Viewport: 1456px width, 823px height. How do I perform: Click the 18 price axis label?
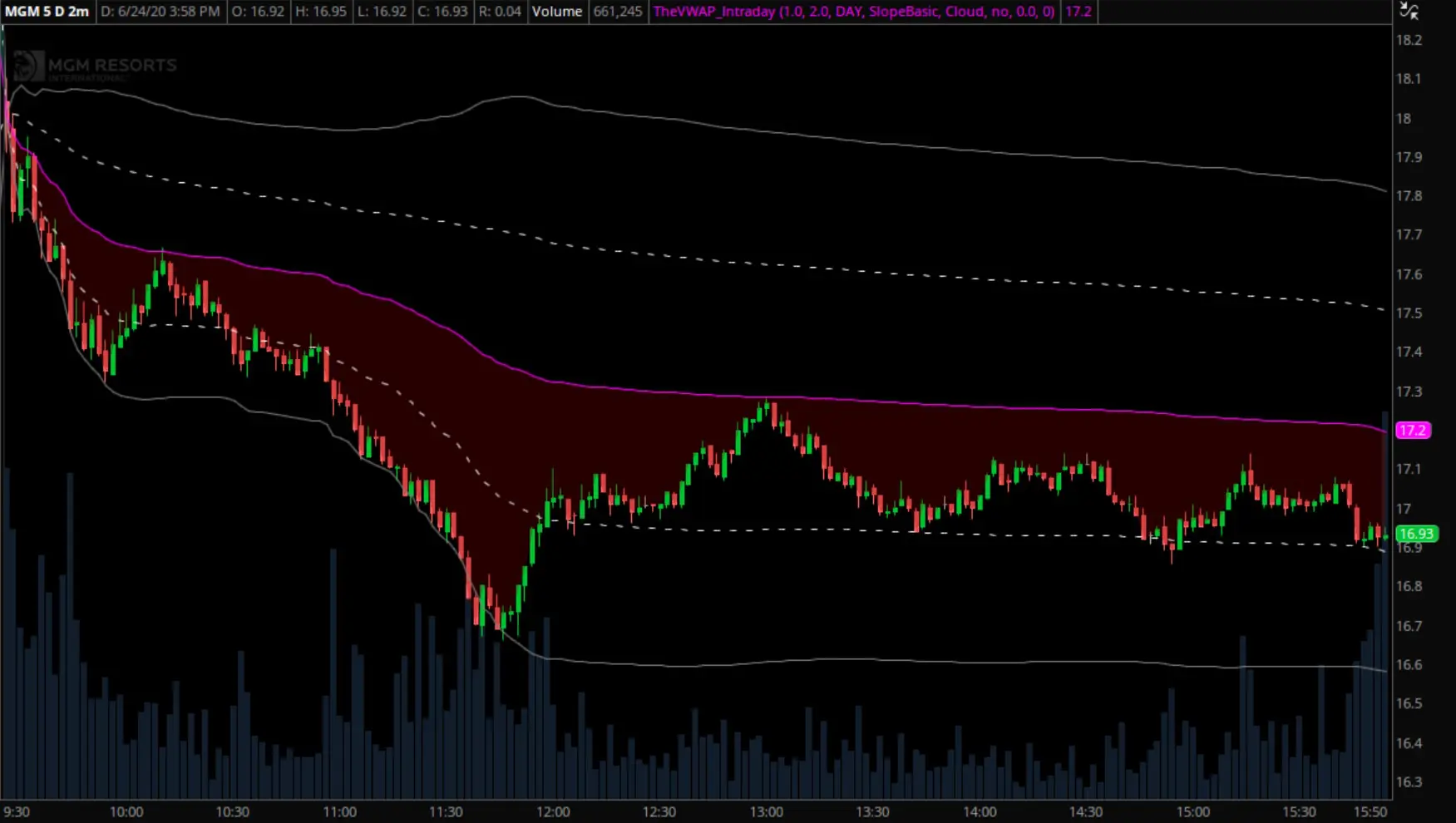pyautogui.click(x=1404, y=119)
